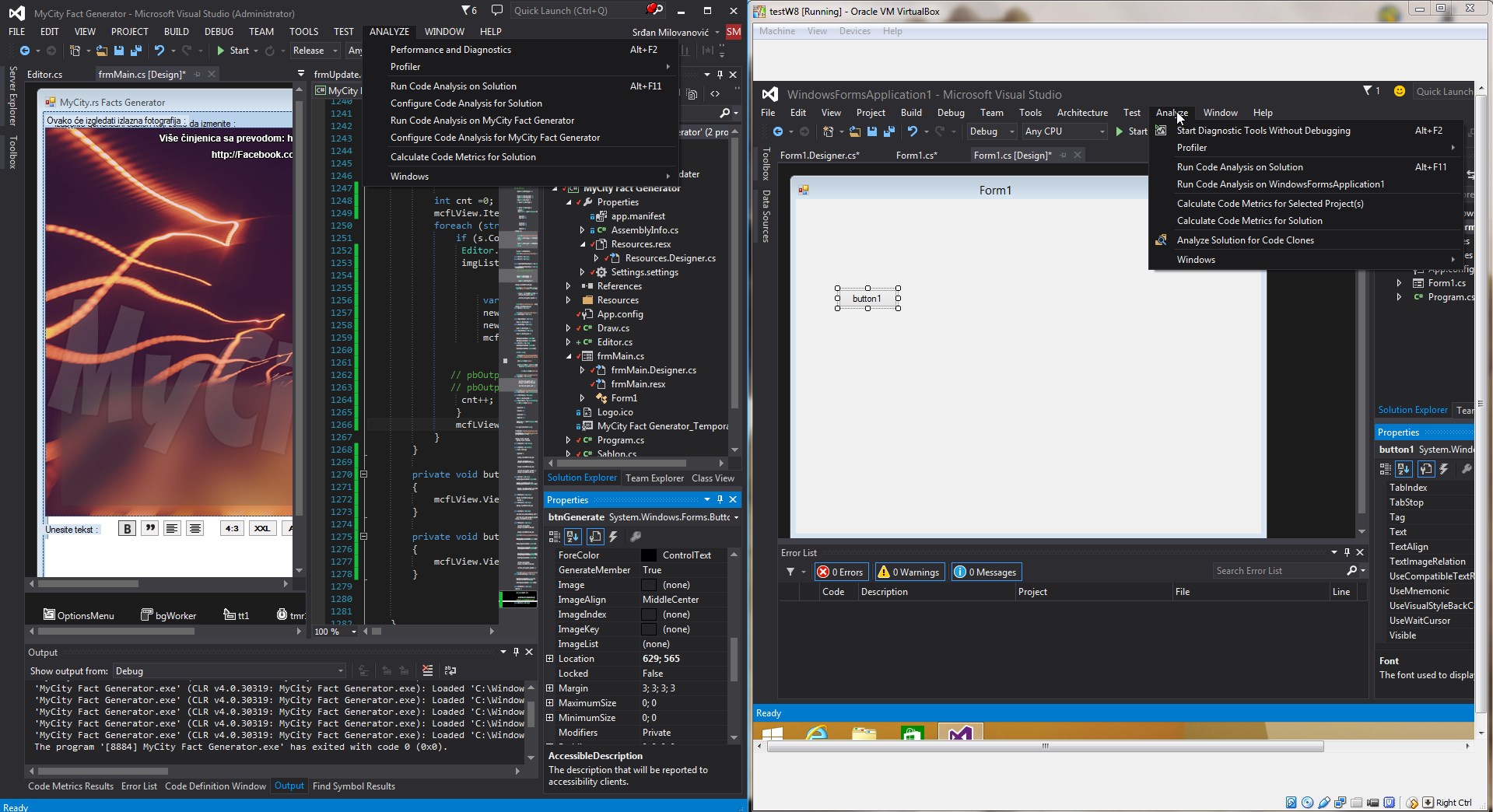Image resolution: width=1493 pixels, height=812 pixels.
Task: Click the XXL button on the form designer
Action: (x=261, y=529)
